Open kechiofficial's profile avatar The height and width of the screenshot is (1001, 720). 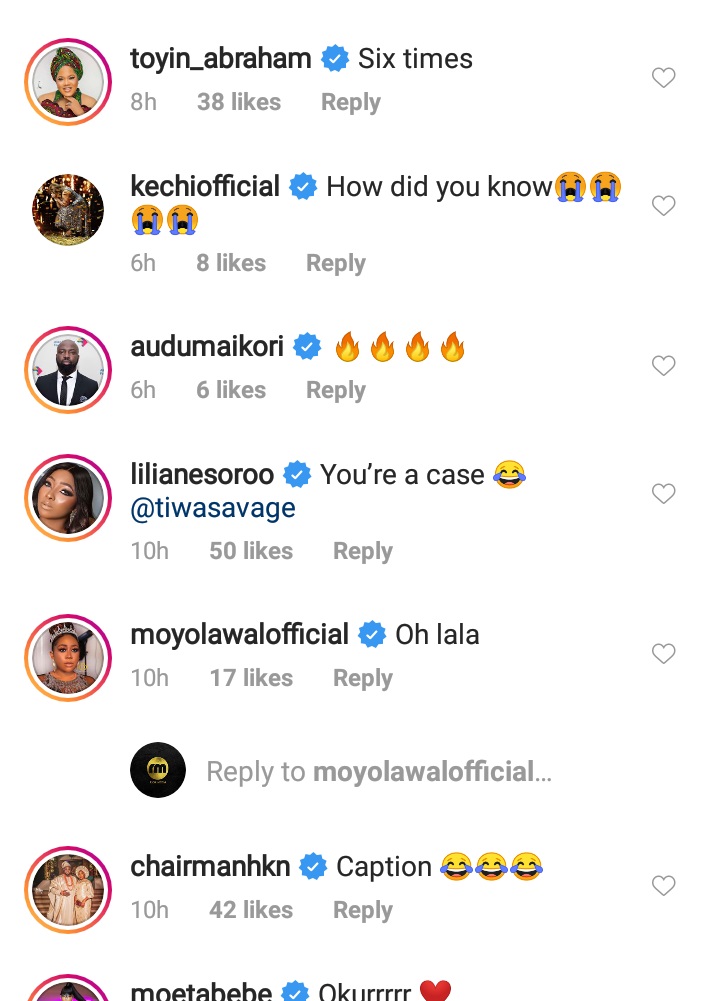[67, 210]
